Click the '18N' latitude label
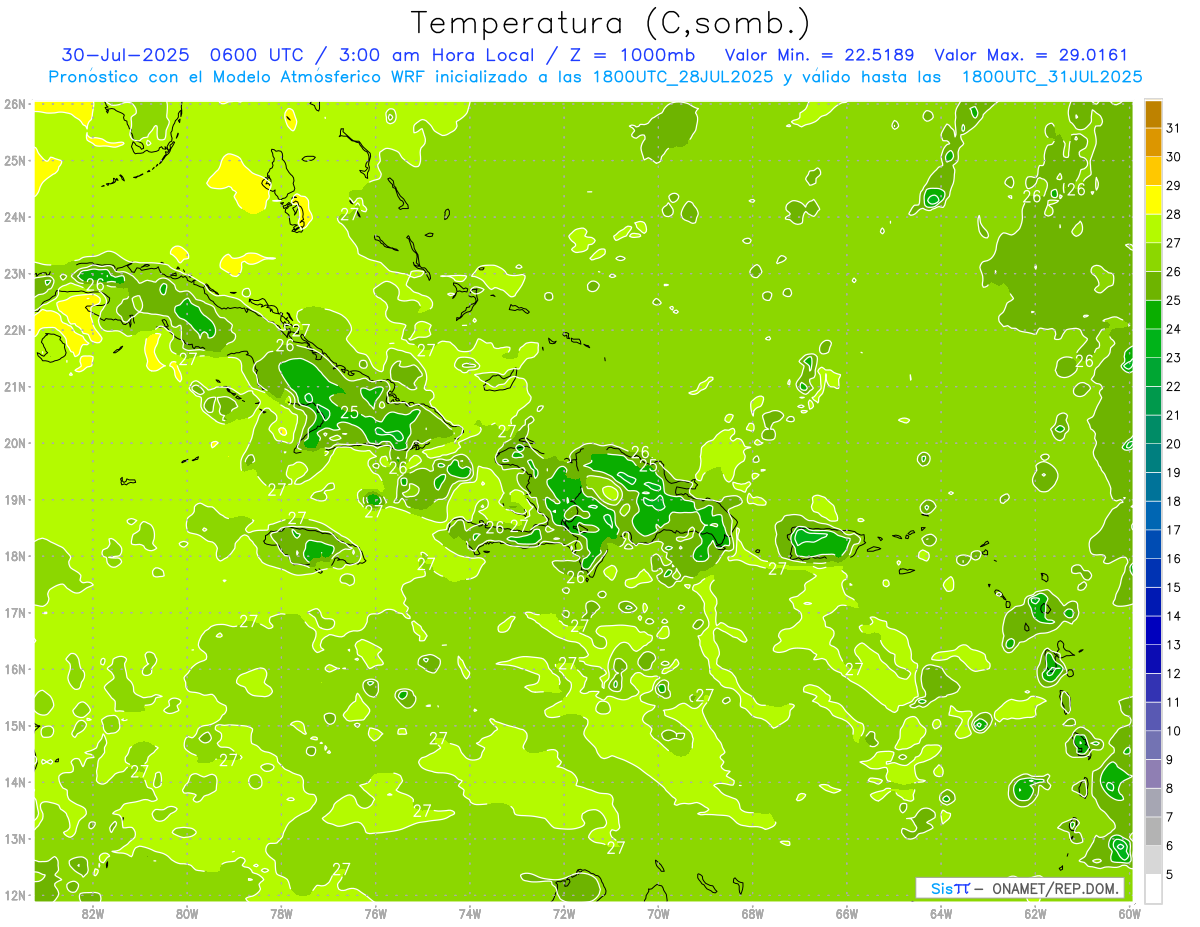The image size is (1200, 927). [x=15, y=556]
